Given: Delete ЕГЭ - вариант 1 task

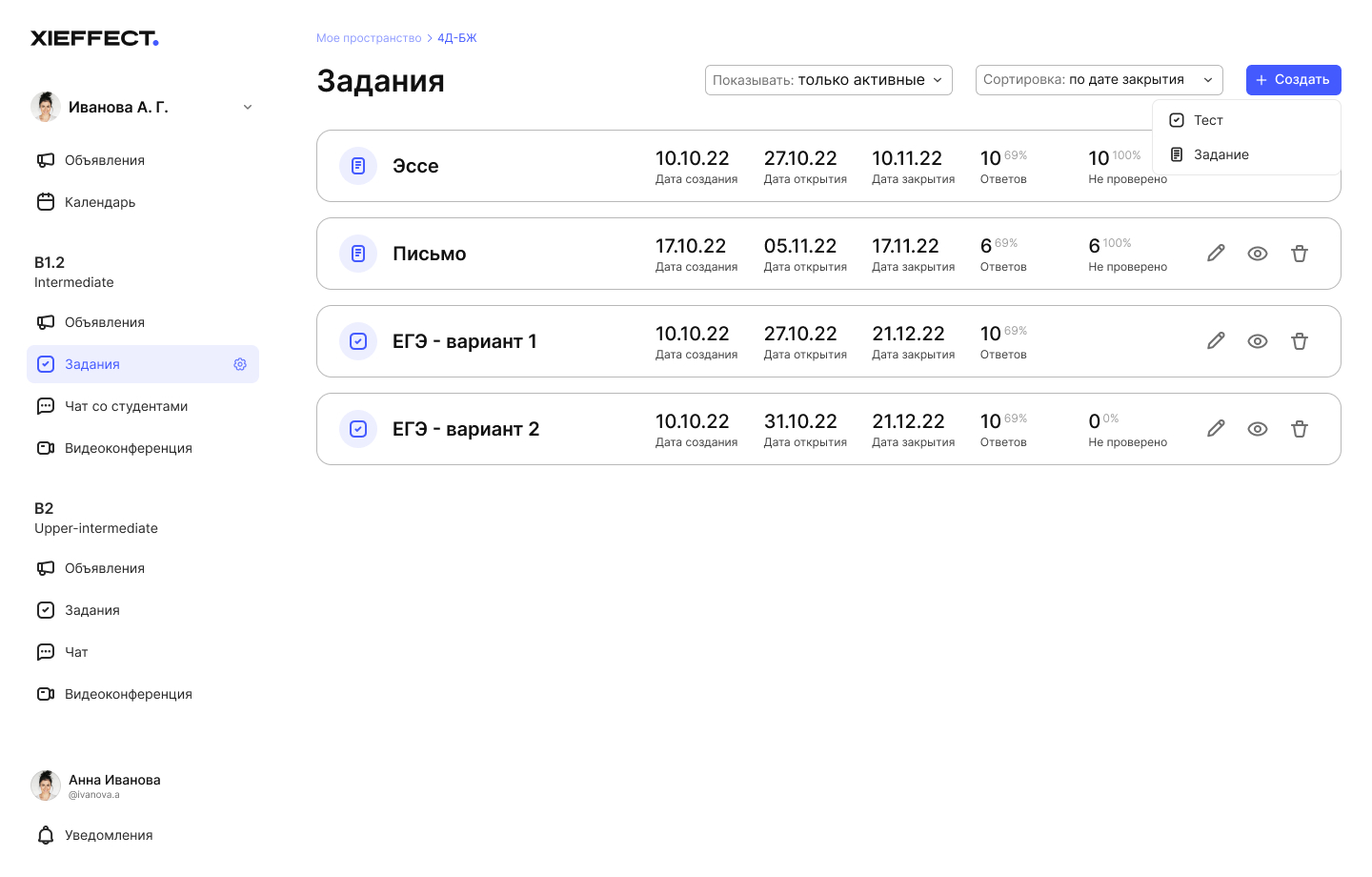Looking at the screenshot, I should click(1300, 341).
